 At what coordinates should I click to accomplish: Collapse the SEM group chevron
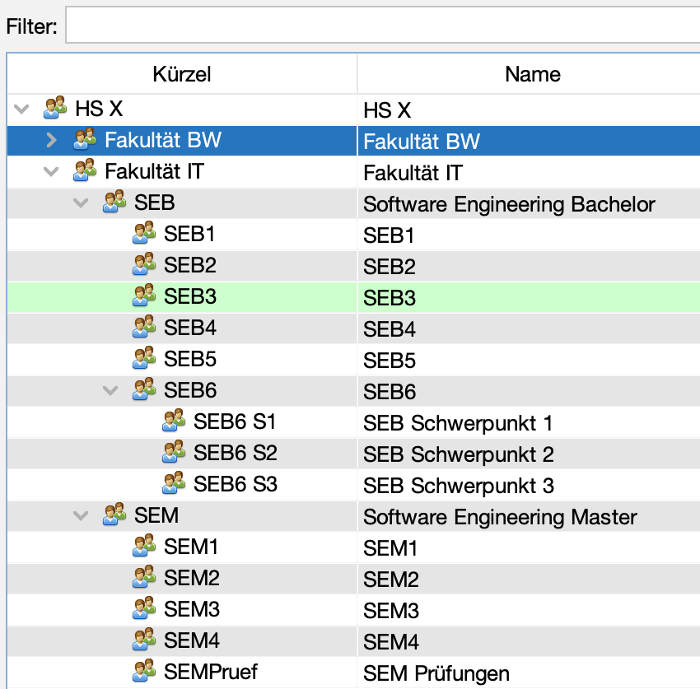81,516
